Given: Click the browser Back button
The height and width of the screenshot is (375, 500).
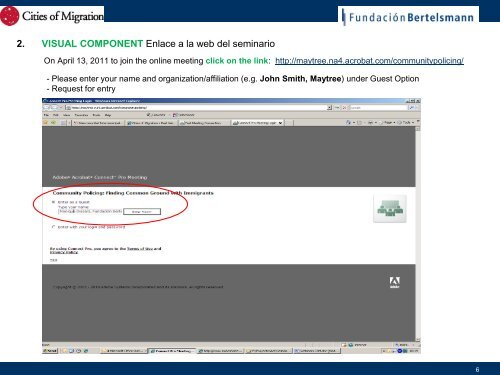Looking at the screenshot, I should pyautogui.click(x=46, y=108).
